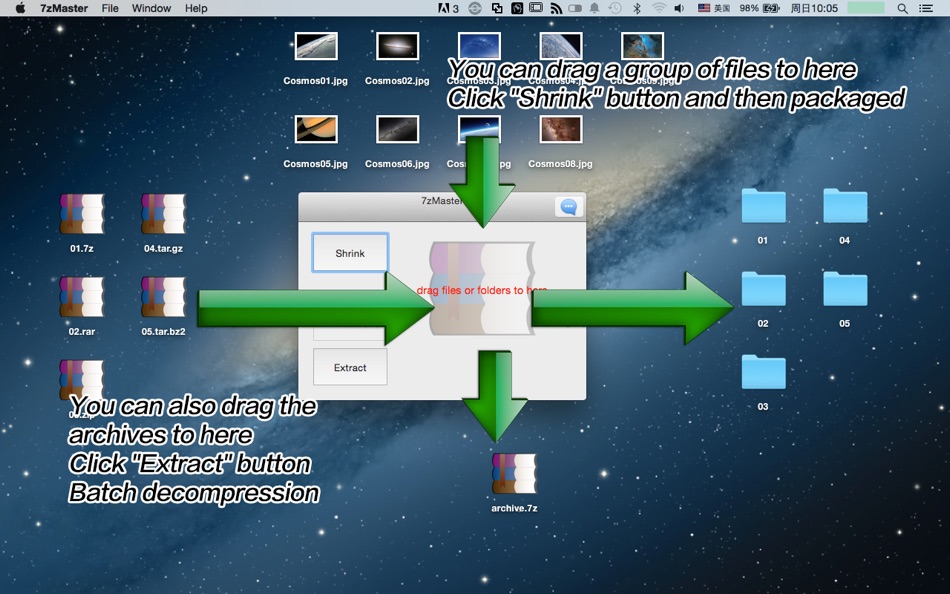
Task: Select the Cosmos05.jpg Saturn thumbnail
Action: click(316, 129)
